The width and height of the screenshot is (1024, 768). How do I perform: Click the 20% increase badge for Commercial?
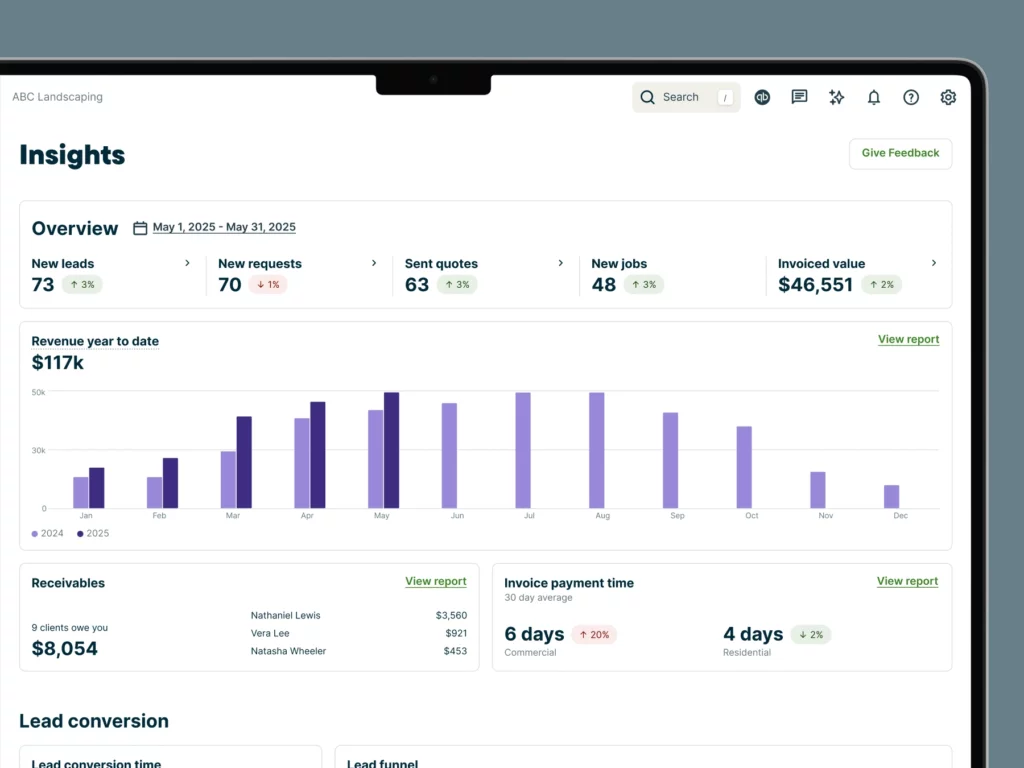(x=594, y=634)
